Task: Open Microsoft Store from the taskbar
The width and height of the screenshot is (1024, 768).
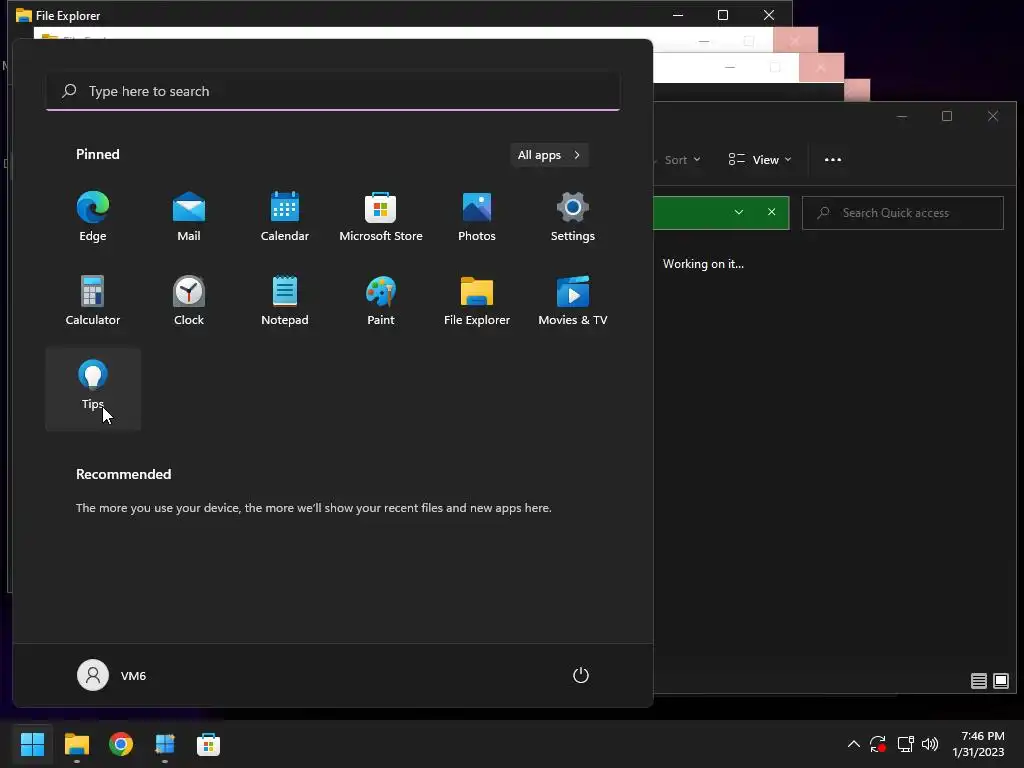Action: 208,744
